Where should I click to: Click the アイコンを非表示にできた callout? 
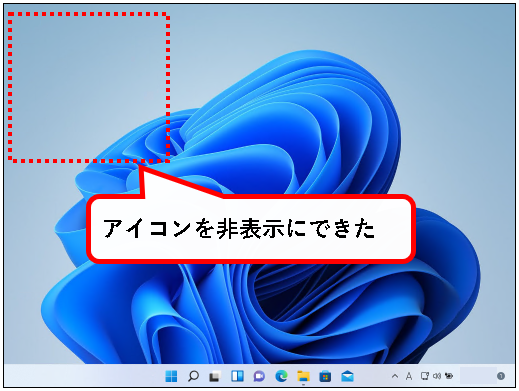point(251,229)
